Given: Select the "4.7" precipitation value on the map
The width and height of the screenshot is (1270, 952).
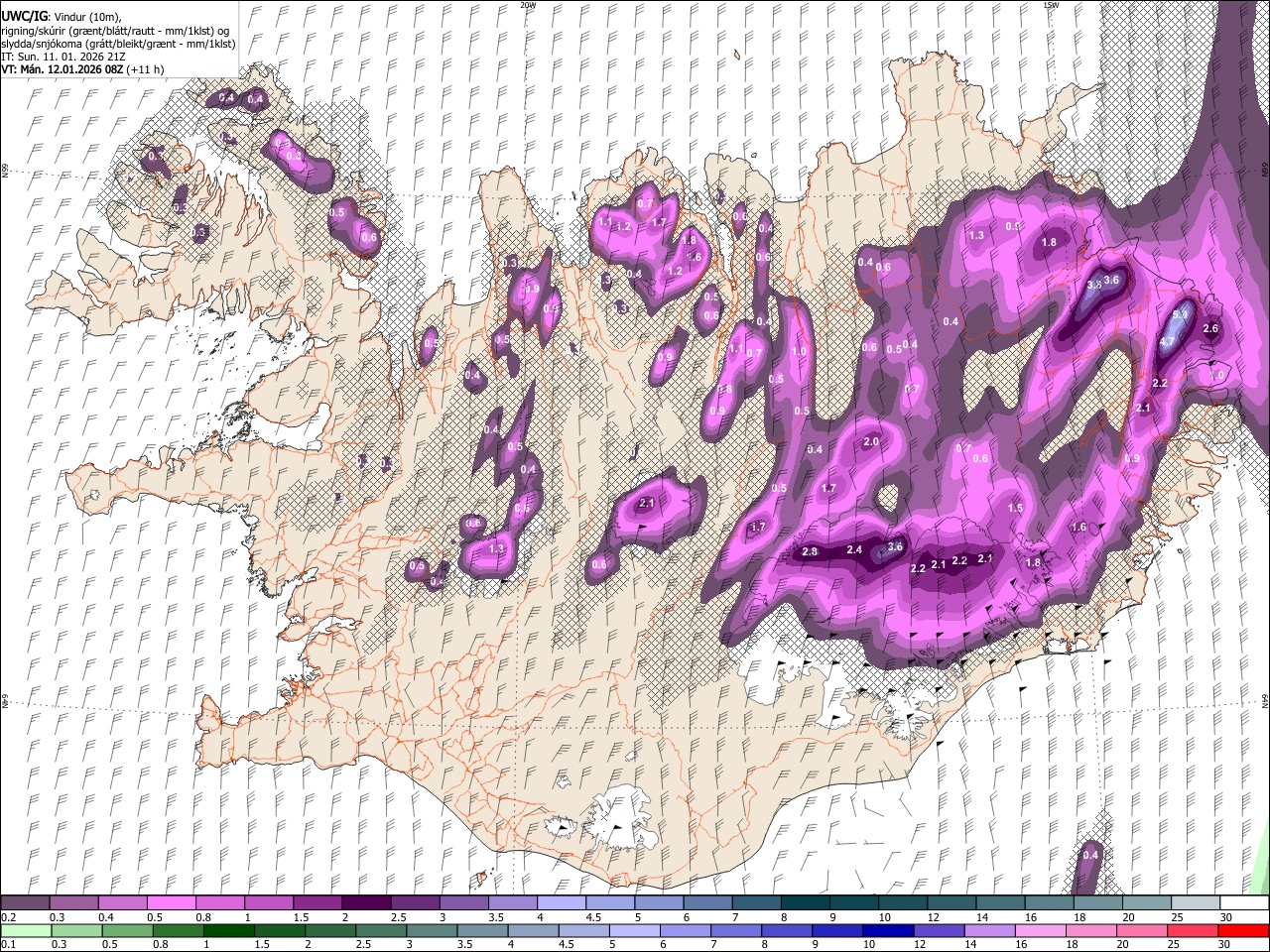Looking at the screenshot, I should pyautogui.click(x=1168, y=341).
